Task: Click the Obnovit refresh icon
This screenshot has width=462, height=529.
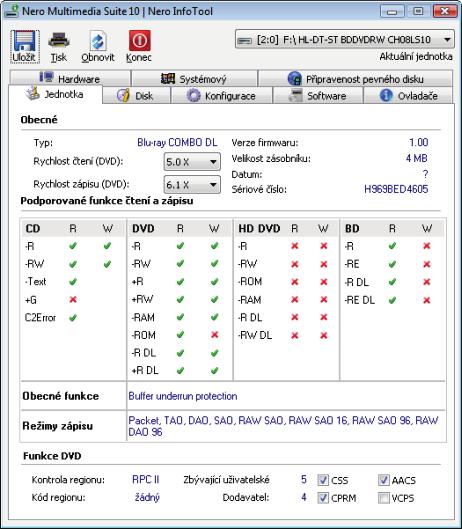Action: tap(98, 41)
